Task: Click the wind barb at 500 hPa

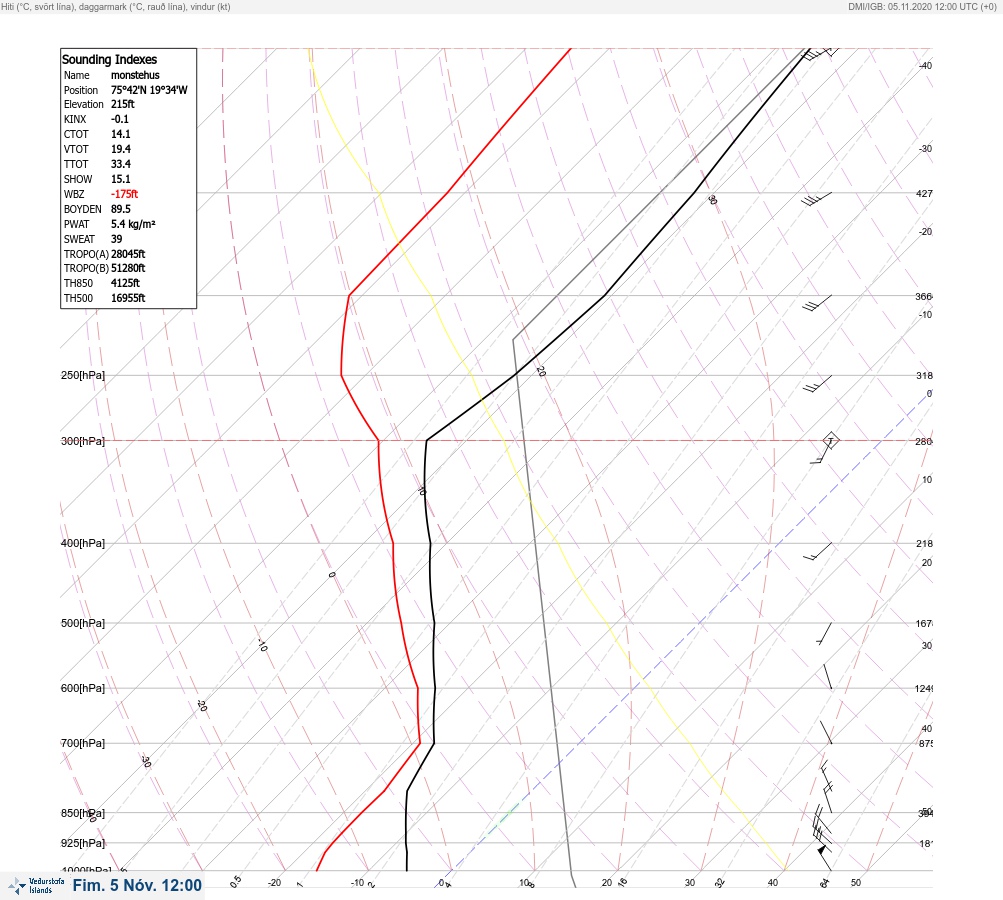Action: point(825,633)
